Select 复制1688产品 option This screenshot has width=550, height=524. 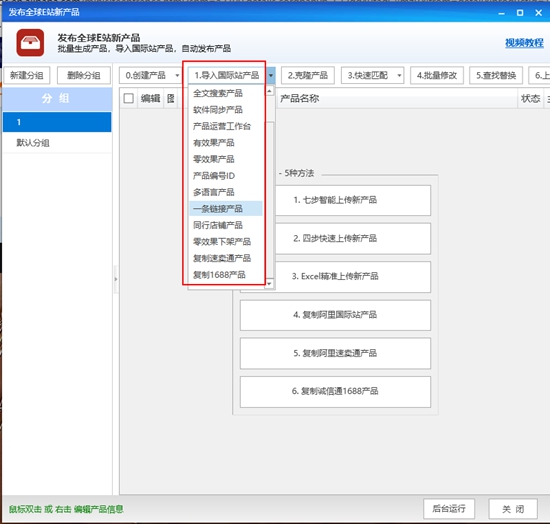[226, 275]
